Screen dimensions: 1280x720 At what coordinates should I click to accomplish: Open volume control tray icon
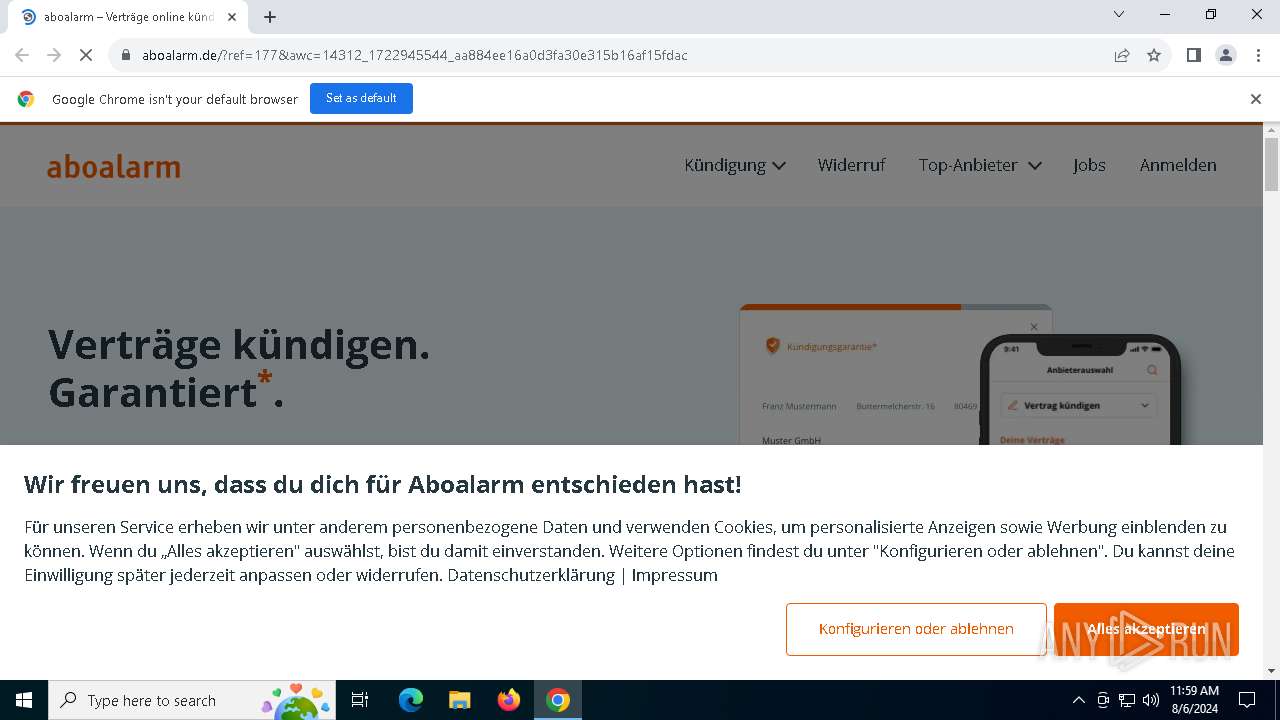click(x=1151, y=700)
